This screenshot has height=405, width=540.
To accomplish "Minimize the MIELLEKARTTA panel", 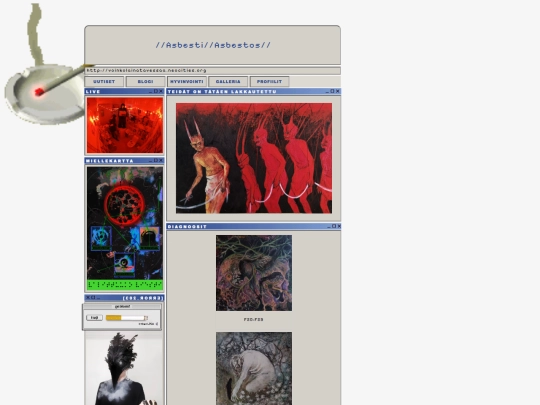I will [150, 161].
